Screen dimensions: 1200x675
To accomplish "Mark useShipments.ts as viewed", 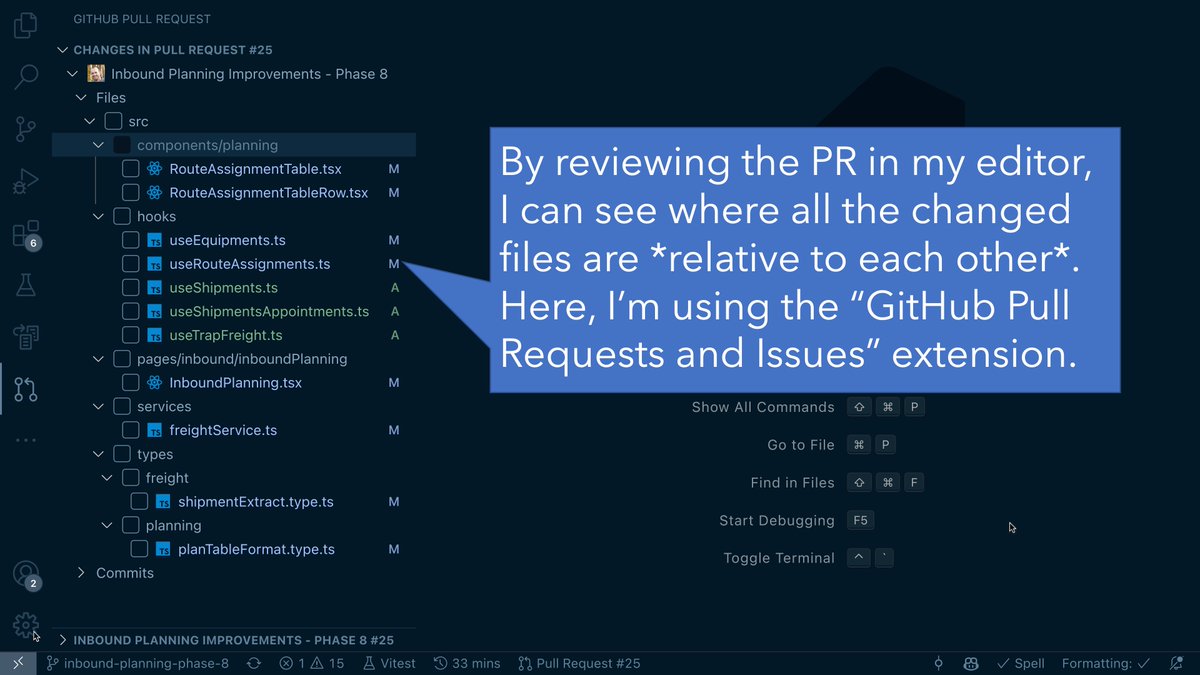I will point(131,288).
